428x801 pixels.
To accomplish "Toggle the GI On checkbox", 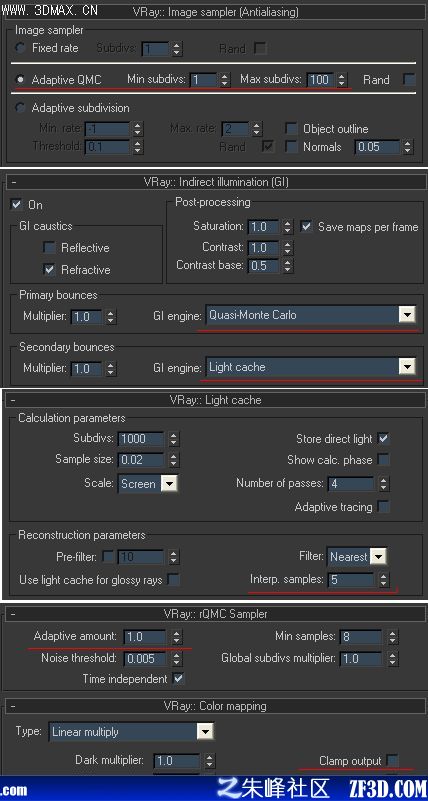I will tap(16, 204).
